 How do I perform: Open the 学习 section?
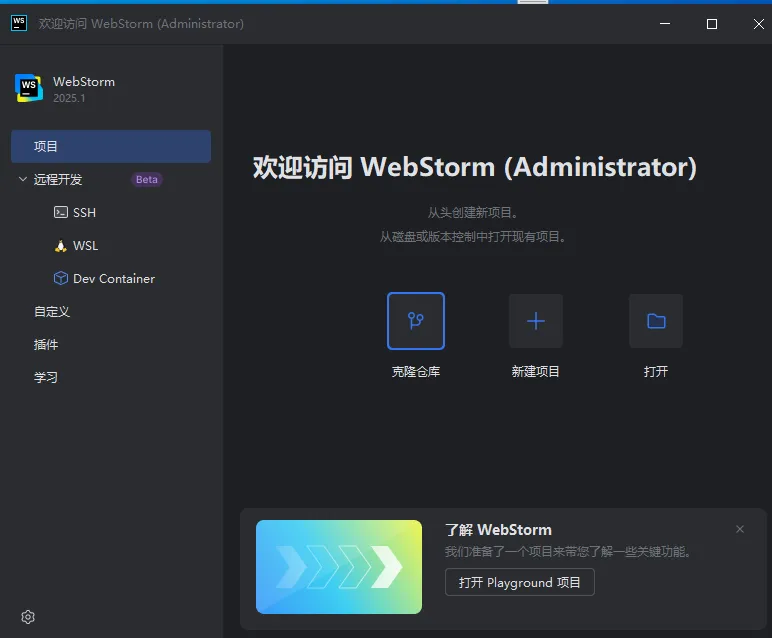pos(46,378)
